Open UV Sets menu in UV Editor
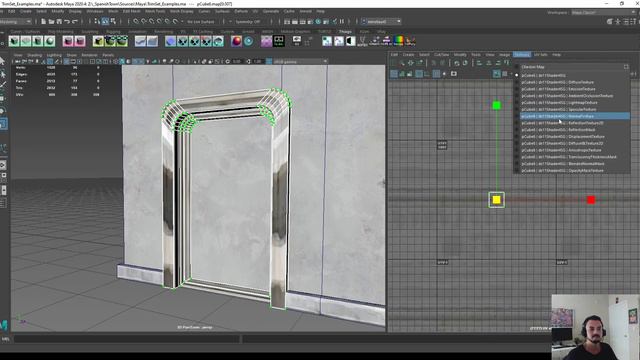This screenshot has width=640, height=360. coord(540,55)
